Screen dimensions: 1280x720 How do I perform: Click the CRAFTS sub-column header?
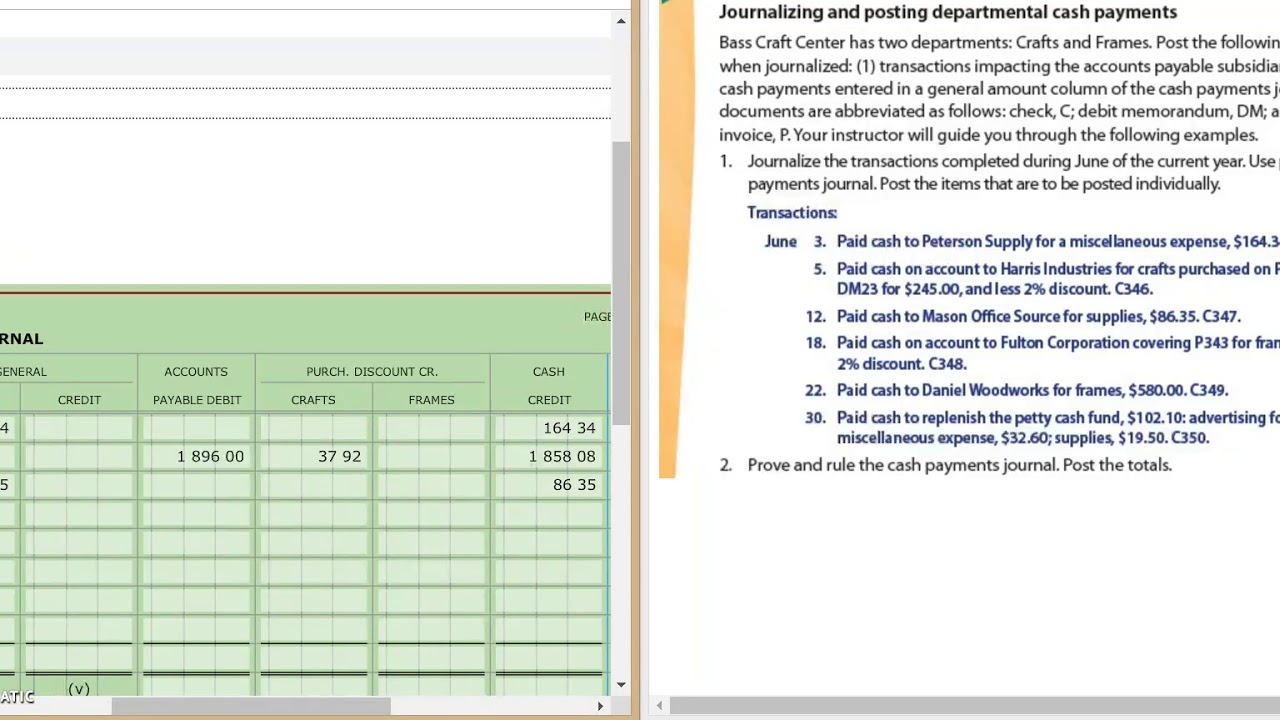[313, 400]
